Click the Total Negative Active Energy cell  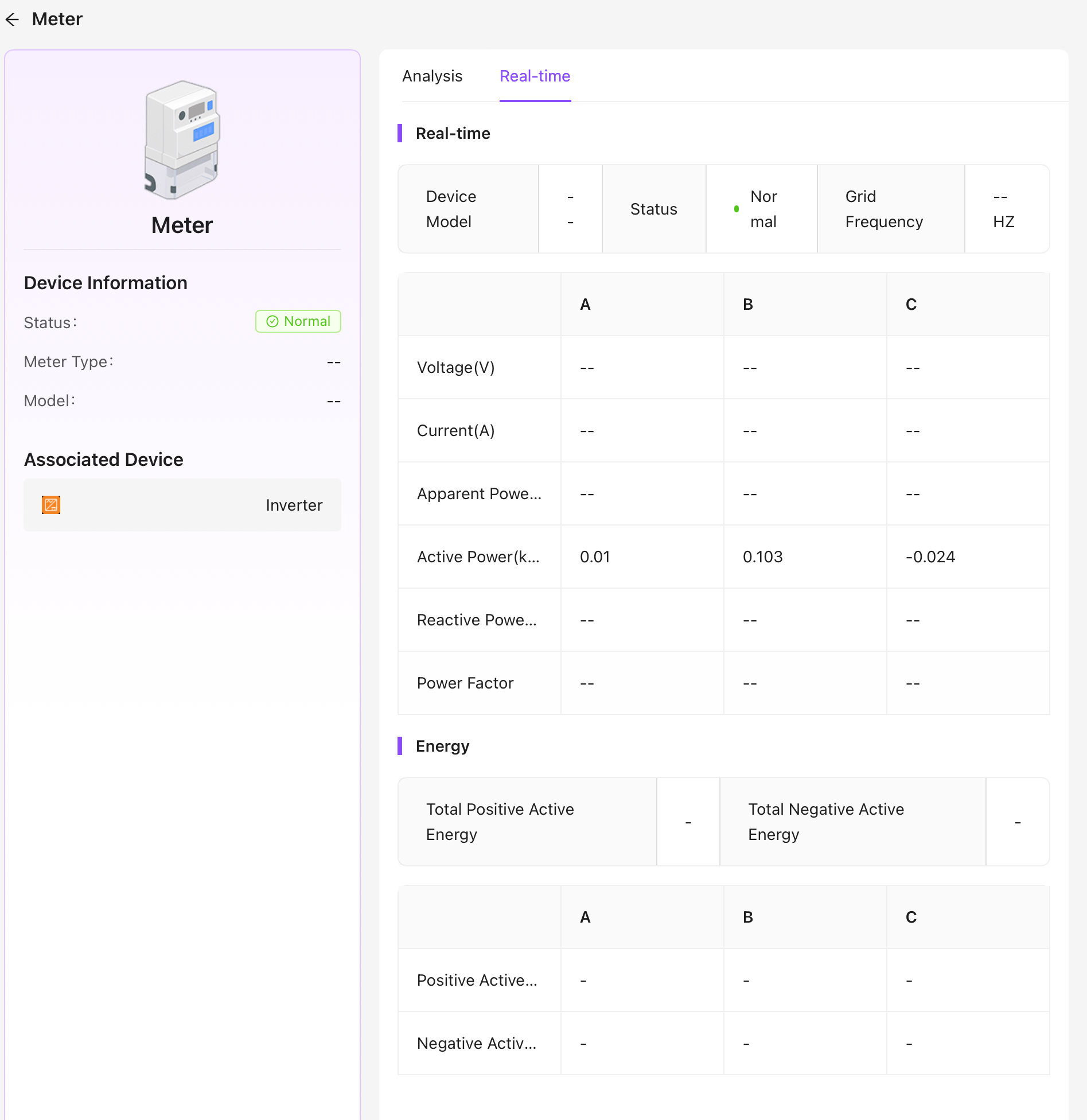click(x=825, y=822)
